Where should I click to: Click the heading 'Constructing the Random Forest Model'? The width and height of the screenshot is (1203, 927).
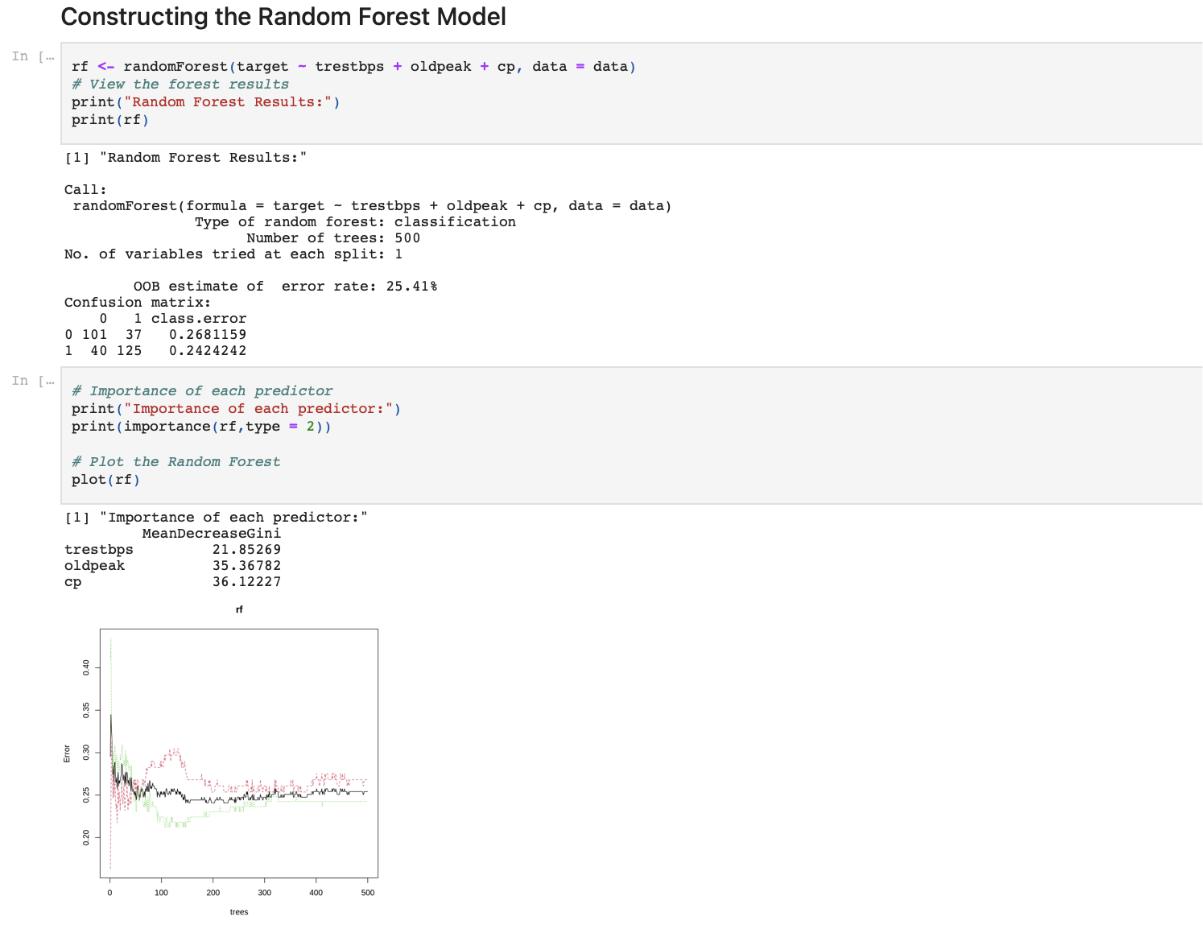point(284,17)
